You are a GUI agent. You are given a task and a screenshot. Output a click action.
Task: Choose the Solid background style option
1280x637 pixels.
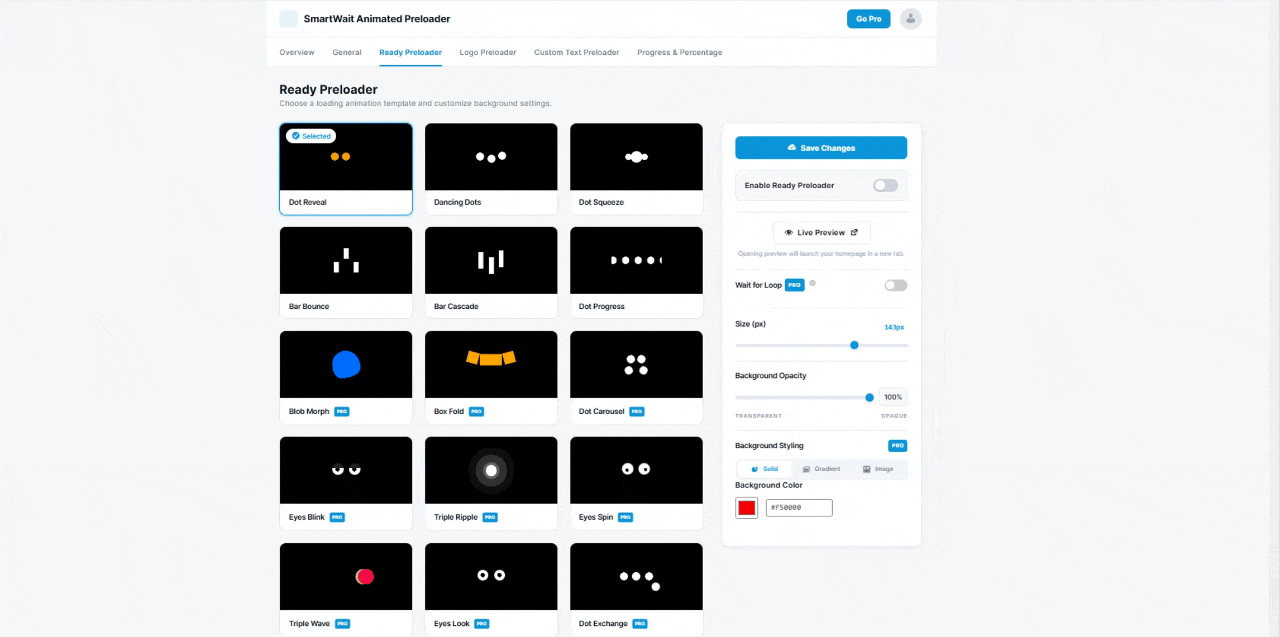click(x=764, y=469)
